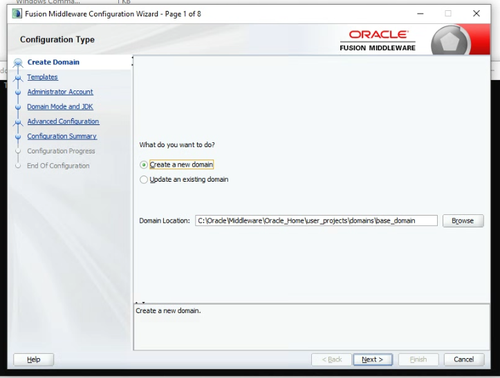Image resolution: width=500 pixels, height=378 pixels.
Task: Cancel the configuration wizard
Action: pyautogui.click(x=464, y=359)
